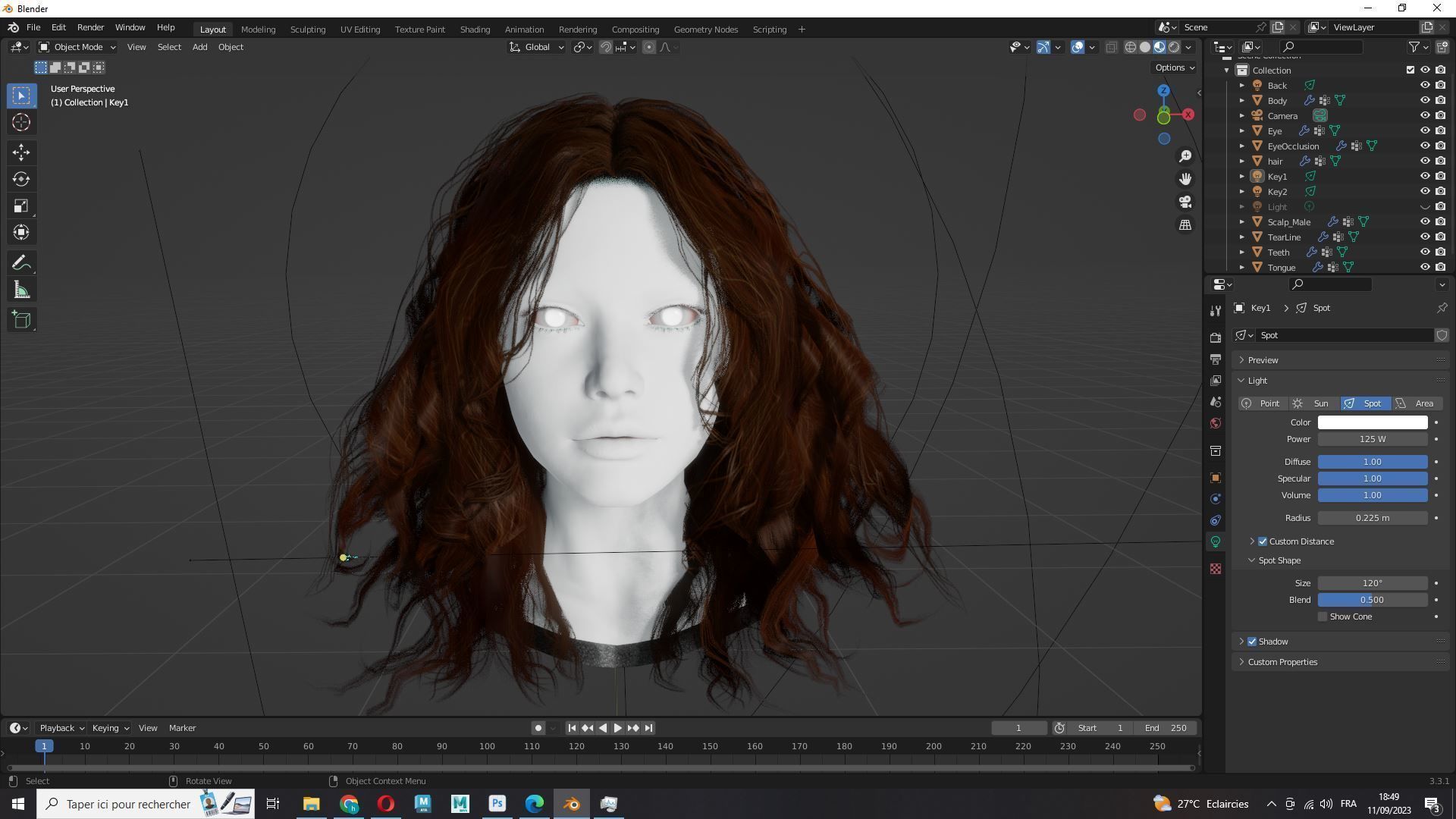1456x819 pixels.
Task: Toggle the Shadow checkbox
Action: tap(1252, 642)
